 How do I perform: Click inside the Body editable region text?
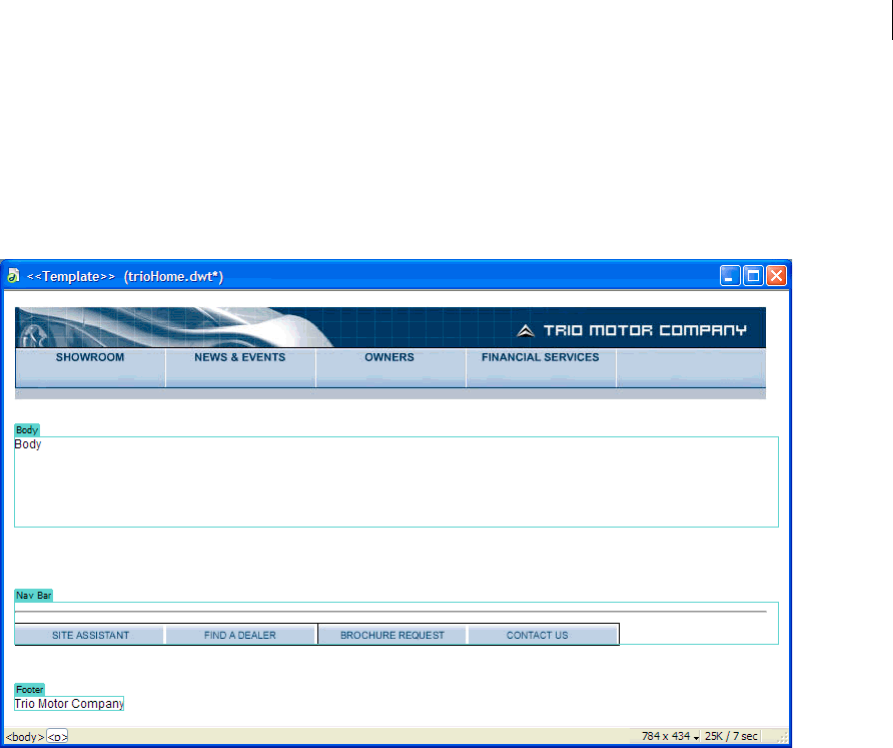pyautogui.click(x=28, y=444)
